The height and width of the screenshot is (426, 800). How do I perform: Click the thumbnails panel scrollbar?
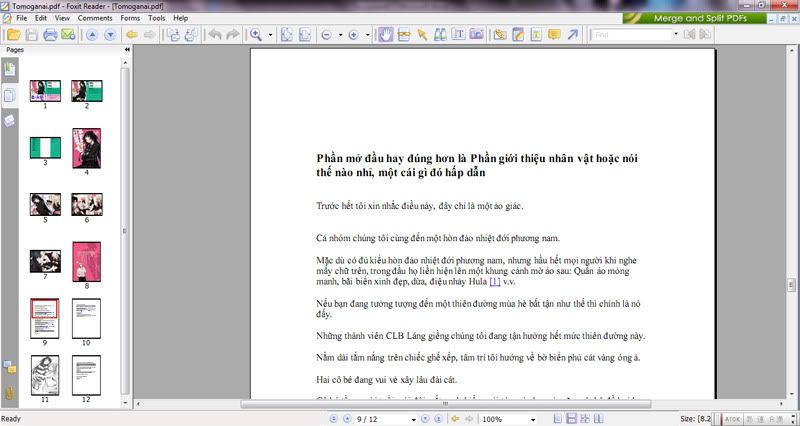tap(126, 231)
